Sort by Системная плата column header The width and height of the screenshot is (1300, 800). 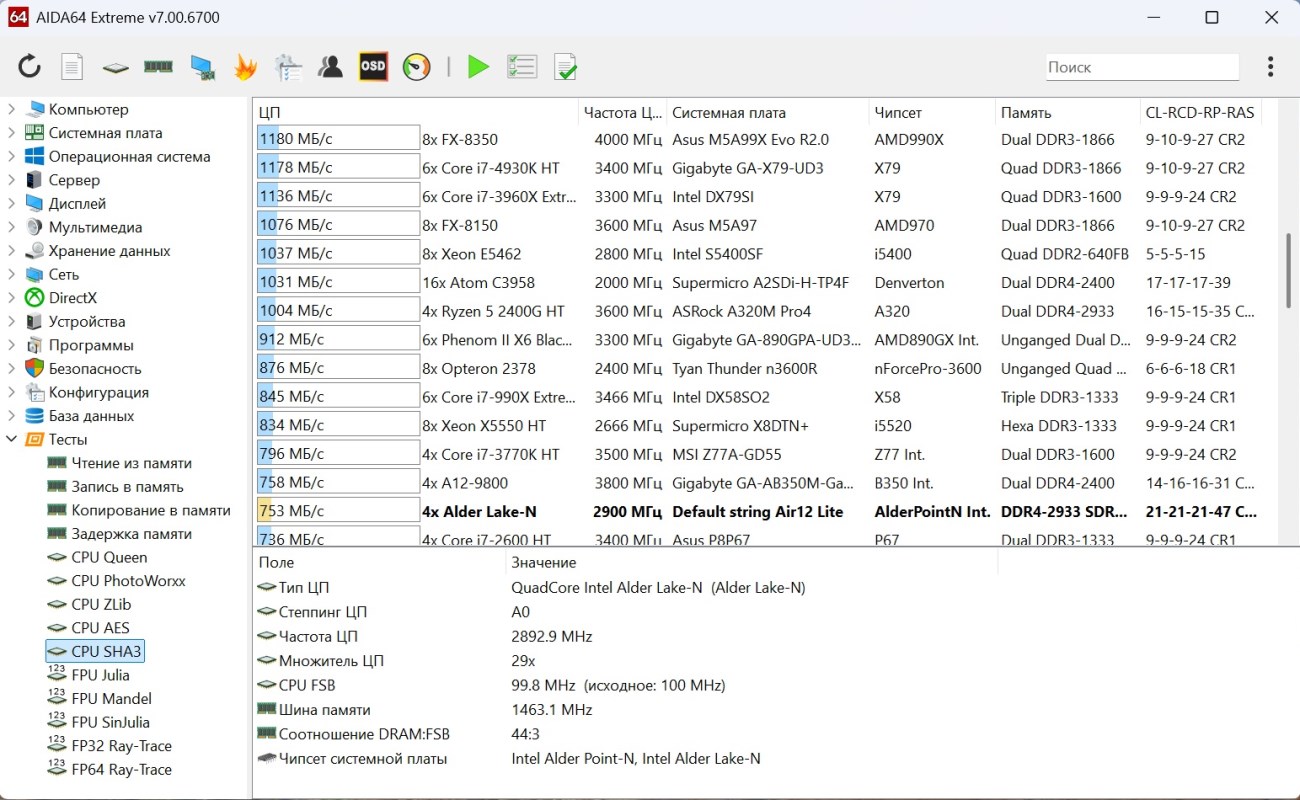729,113
